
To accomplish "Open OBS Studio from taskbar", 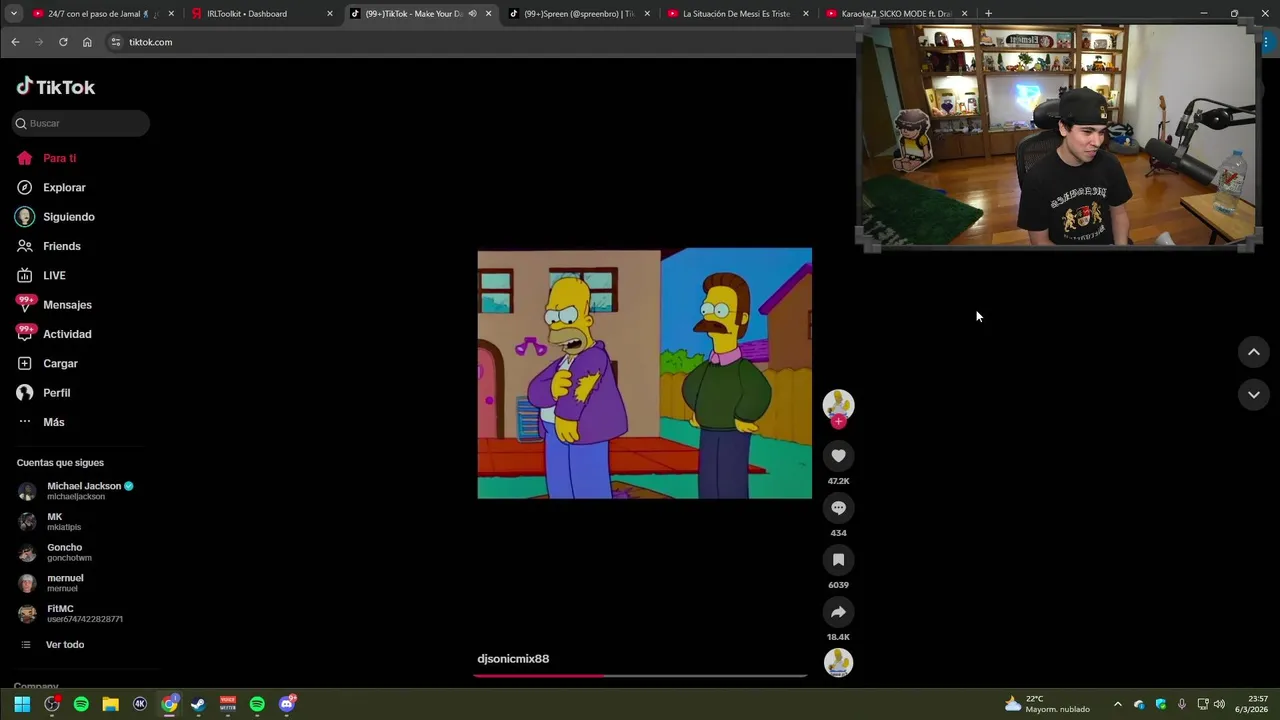I will pos(52,704).
